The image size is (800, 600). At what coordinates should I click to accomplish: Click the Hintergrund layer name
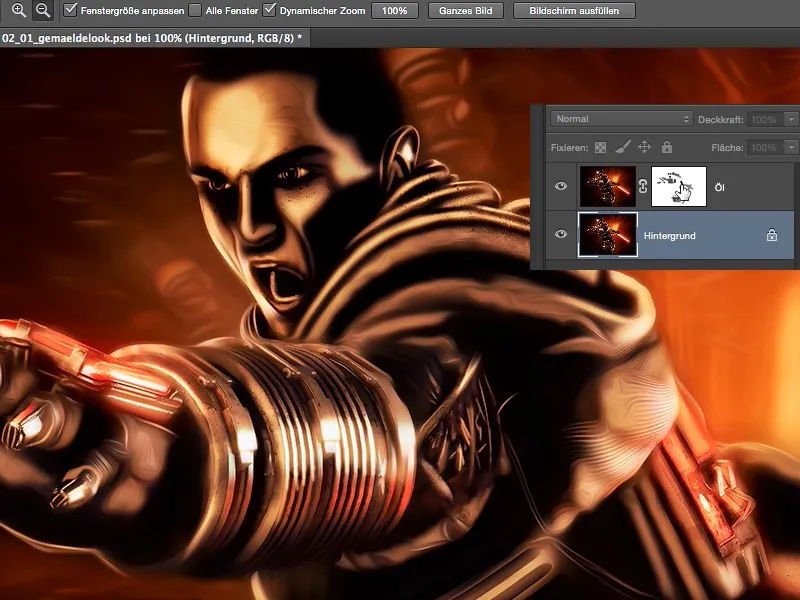pyautogui.click(x=669, y=236)
